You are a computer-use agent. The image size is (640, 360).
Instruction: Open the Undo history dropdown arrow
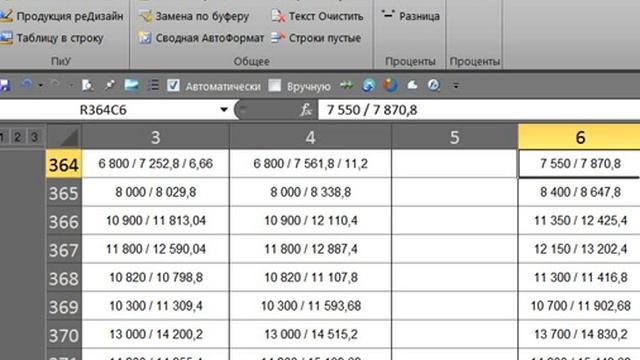pos(40,85)
